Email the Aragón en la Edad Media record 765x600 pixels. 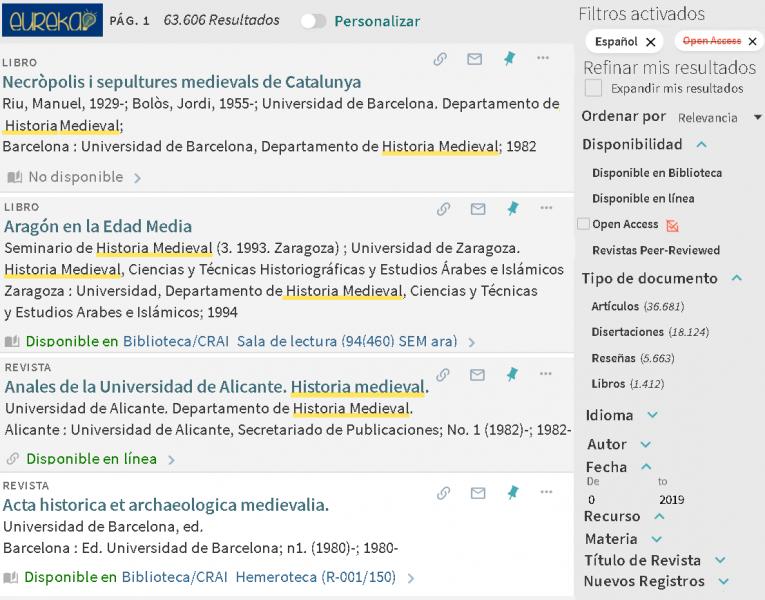click(x=478, y=209)
